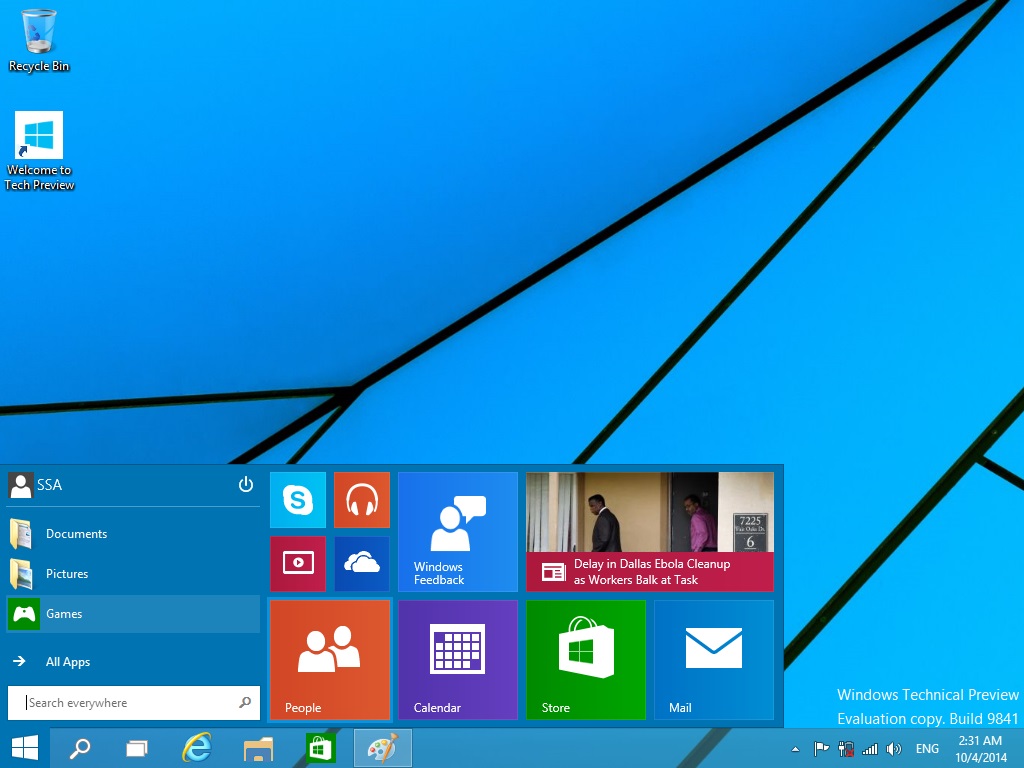Open the OneDrive cloud tile

click(x=362, y=564)
